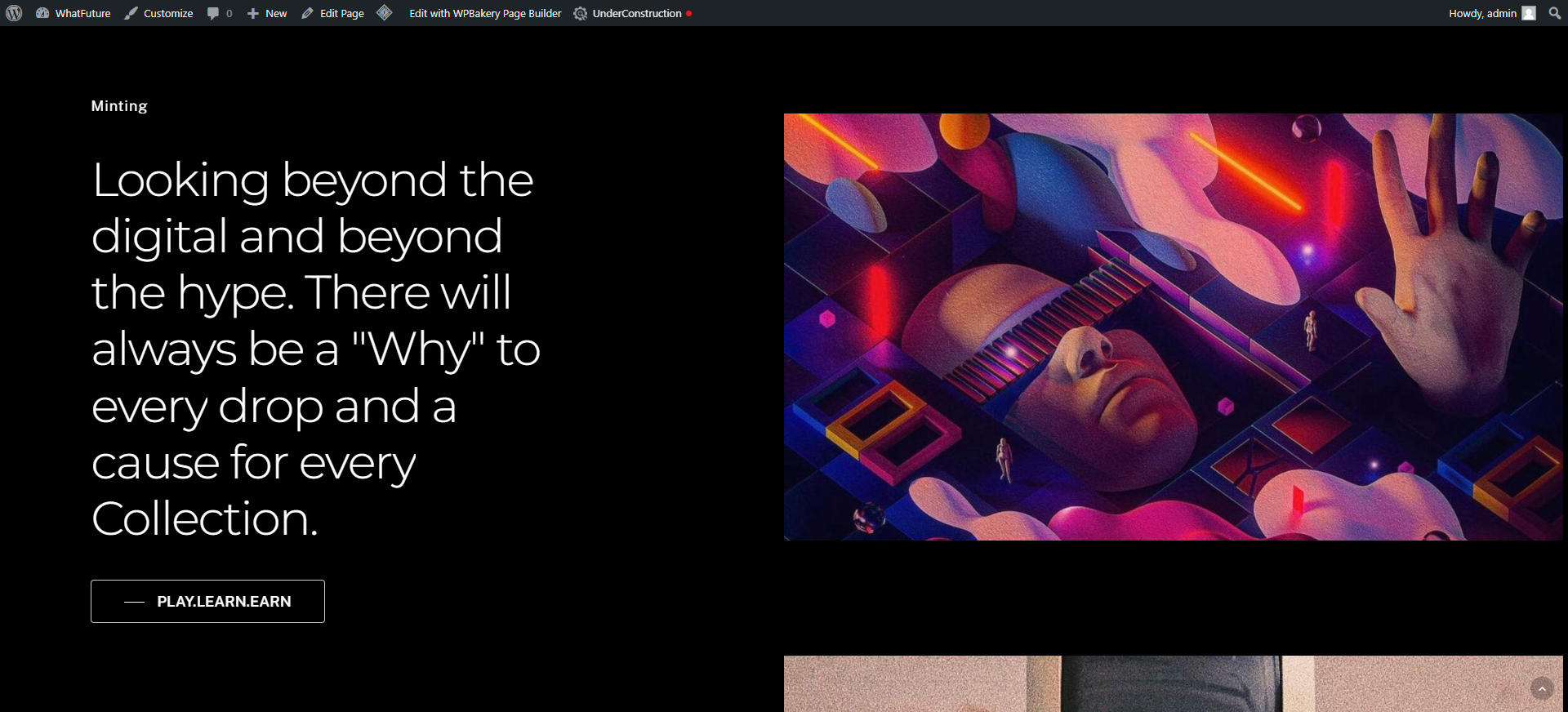The width and height of the screenshot is (1568, 712).
Task: Click the PLAY.LEARN.EARN button
Action: pos(207,601)
